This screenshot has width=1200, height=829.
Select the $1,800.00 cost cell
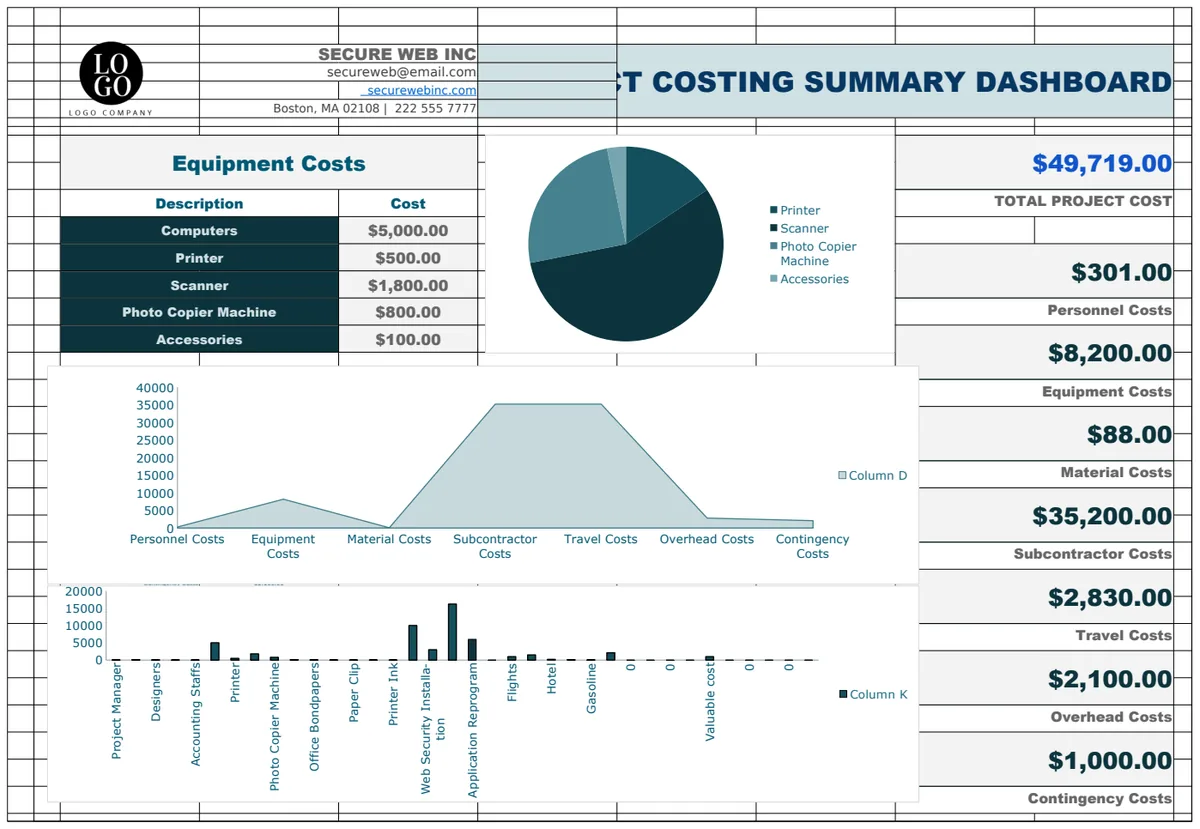click(x=408, y=285)
